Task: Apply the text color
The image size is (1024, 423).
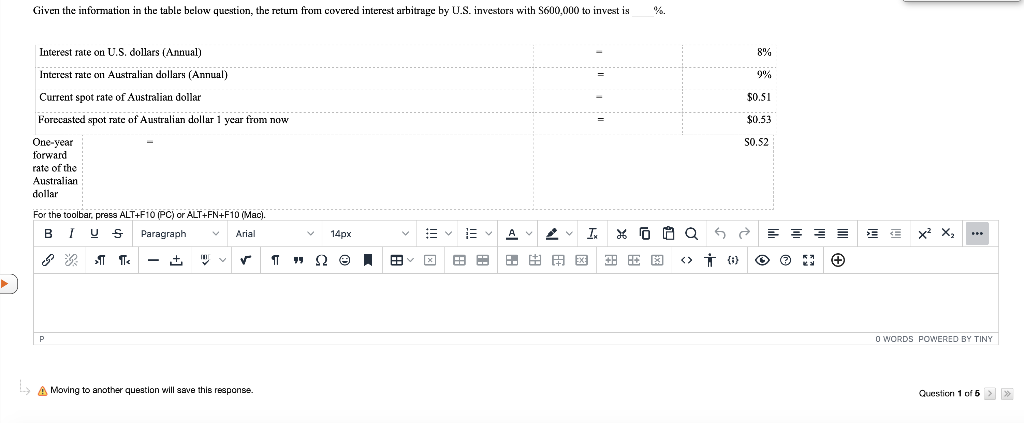Action: click(x=512, y=234)
